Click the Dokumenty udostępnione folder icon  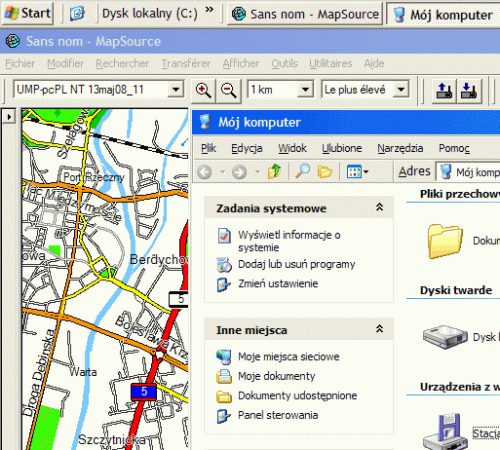click(x=224, y=396)
